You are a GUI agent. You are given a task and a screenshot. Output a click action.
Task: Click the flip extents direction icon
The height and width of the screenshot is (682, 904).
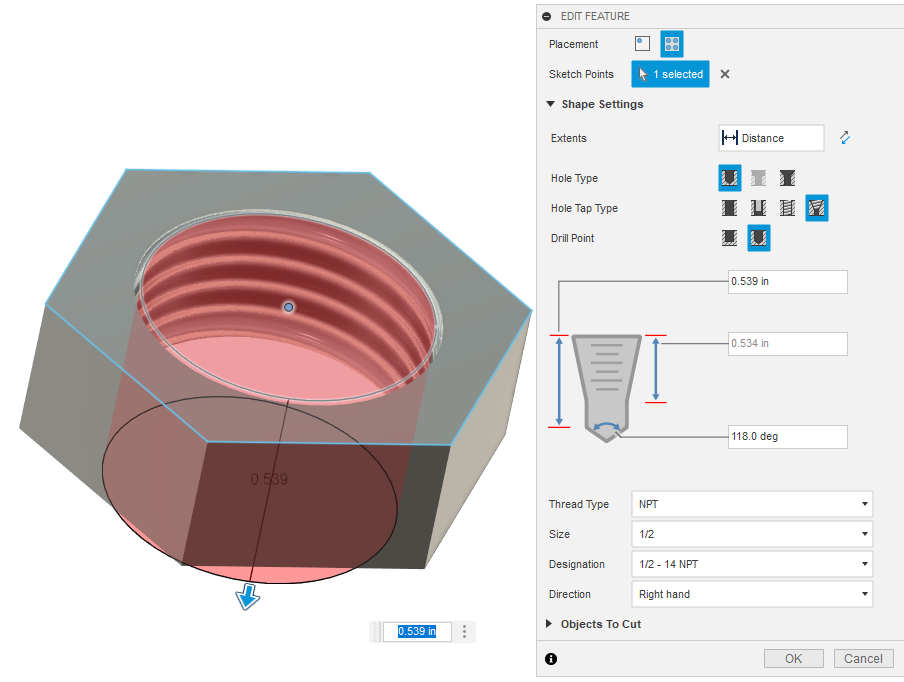[x=844, y=138]
